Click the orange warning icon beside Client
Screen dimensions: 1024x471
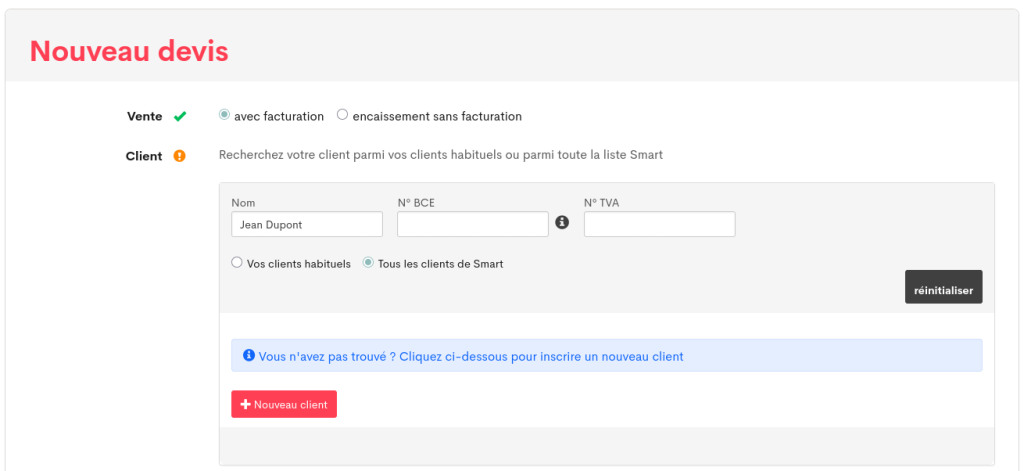pos(180,156)
